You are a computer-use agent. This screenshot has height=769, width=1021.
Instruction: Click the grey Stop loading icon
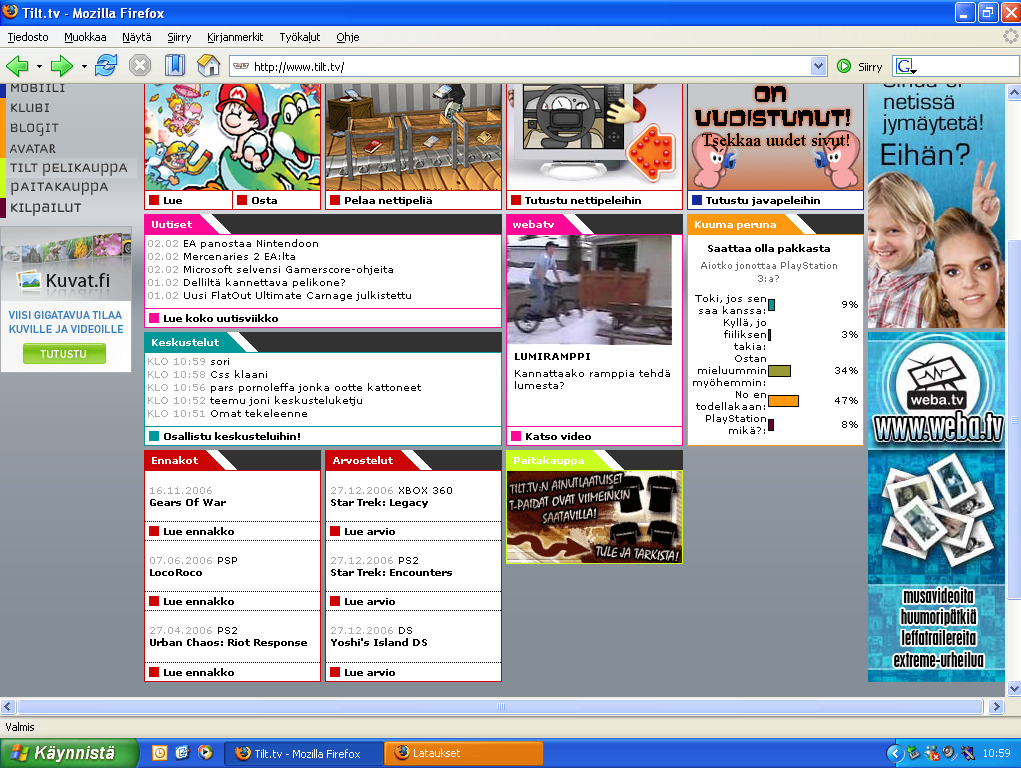pos(139,66)
